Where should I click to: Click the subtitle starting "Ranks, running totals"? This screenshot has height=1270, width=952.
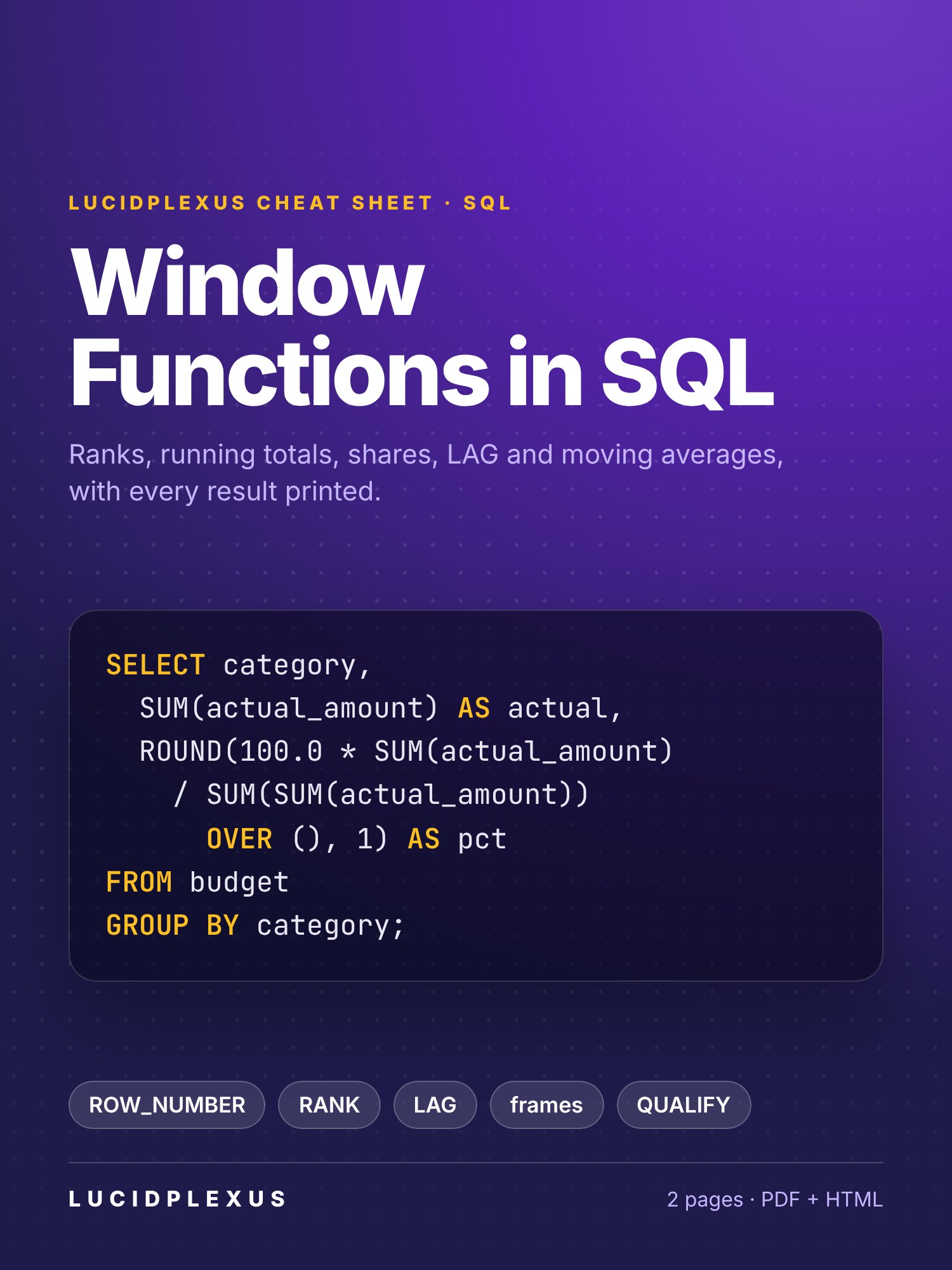[x=426, y=473]
